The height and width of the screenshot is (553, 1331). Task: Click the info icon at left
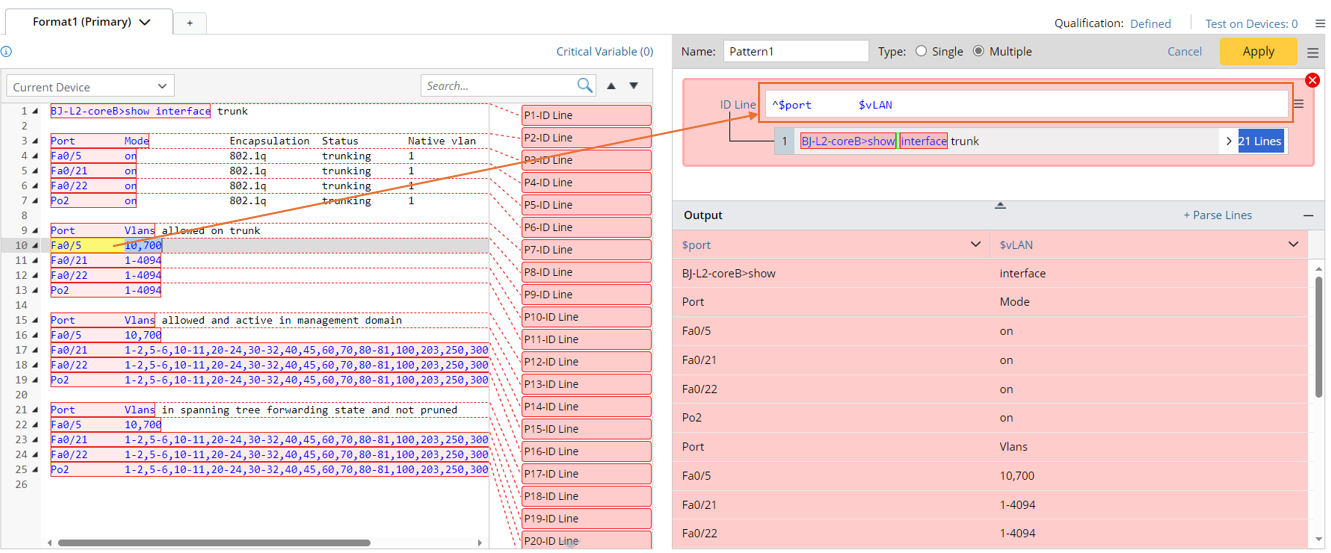coord(7,52)
